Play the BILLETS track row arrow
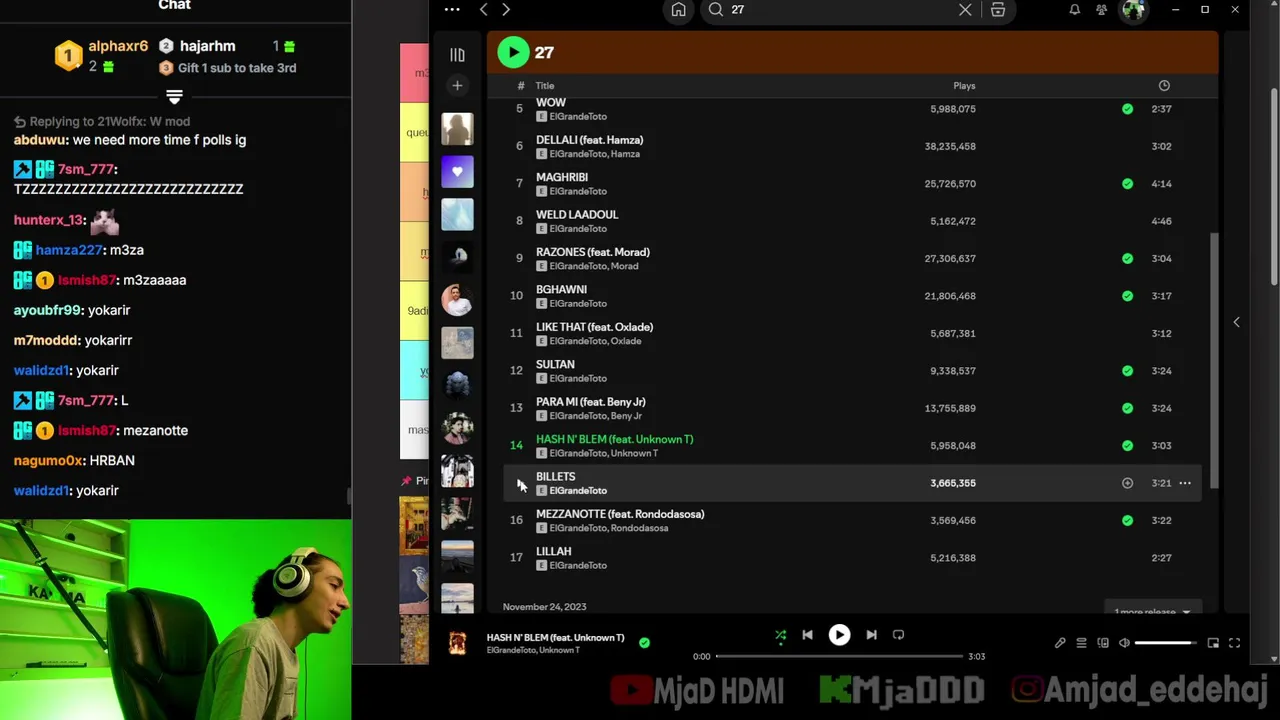The image size is (1280, 720). (518, 483)
